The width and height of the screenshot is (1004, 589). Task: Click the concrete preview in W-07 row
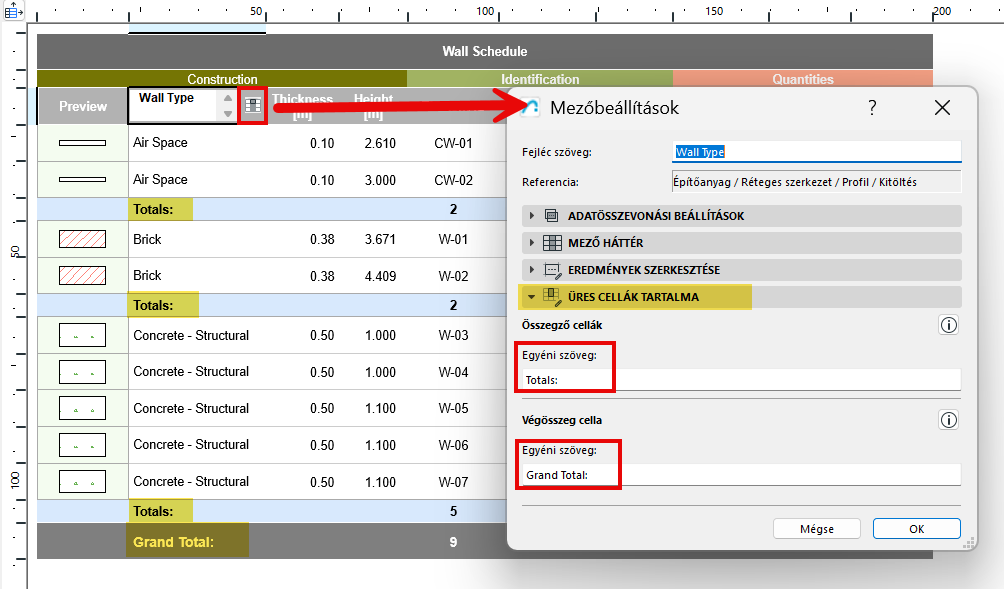83,481
